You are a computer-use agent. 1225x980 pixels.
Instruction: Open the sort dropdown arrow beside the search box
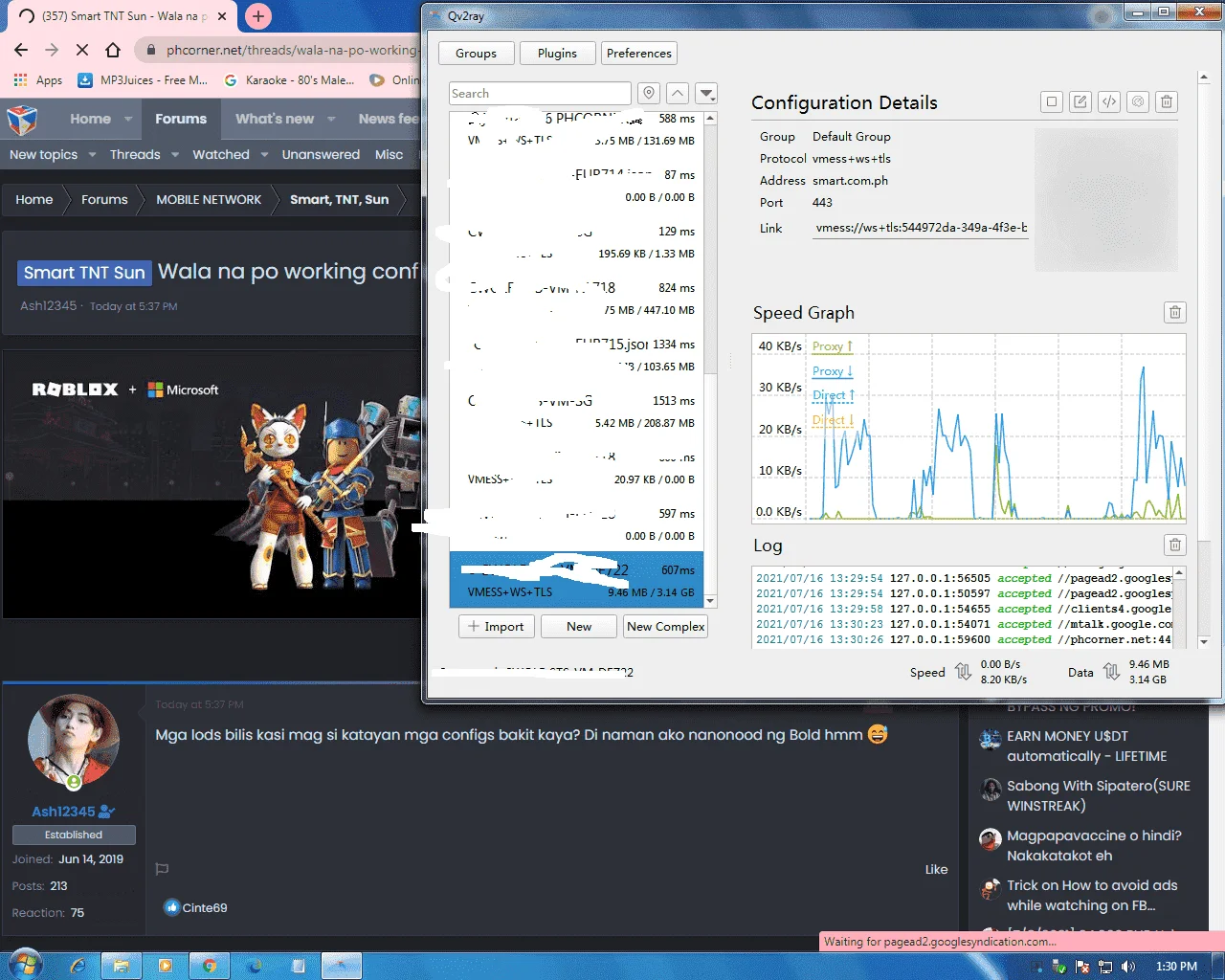tap(706, 93)
